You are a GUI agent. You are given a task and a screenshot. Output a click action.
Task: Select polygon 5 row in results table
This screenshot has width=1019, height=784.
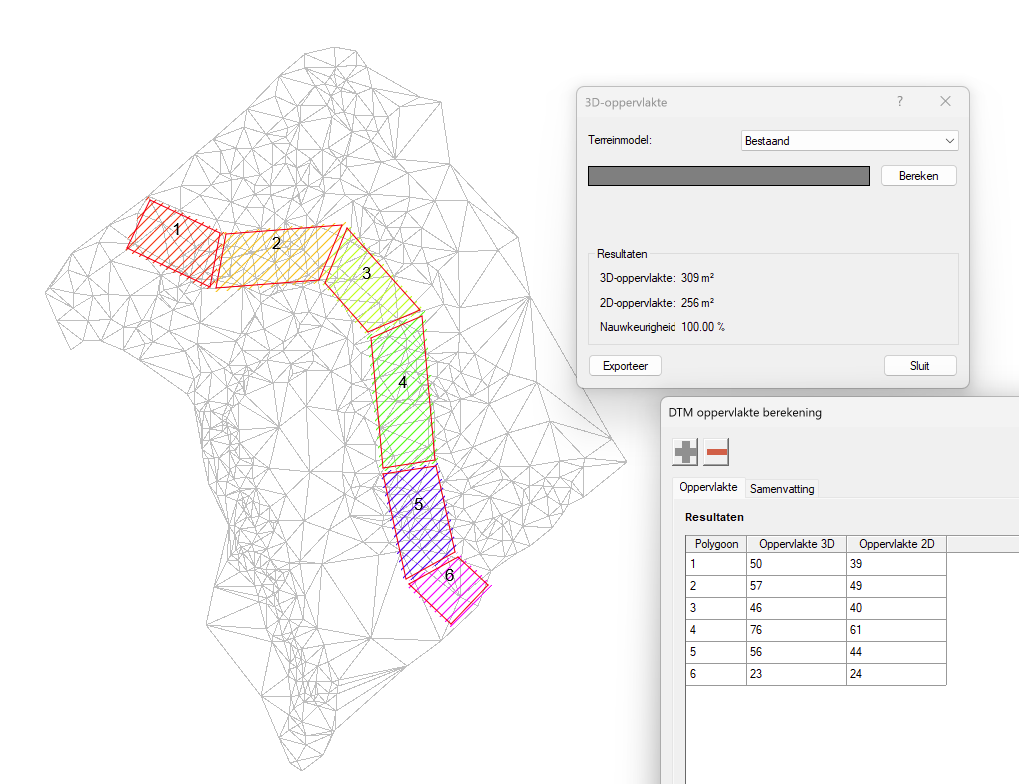(816, 652)
